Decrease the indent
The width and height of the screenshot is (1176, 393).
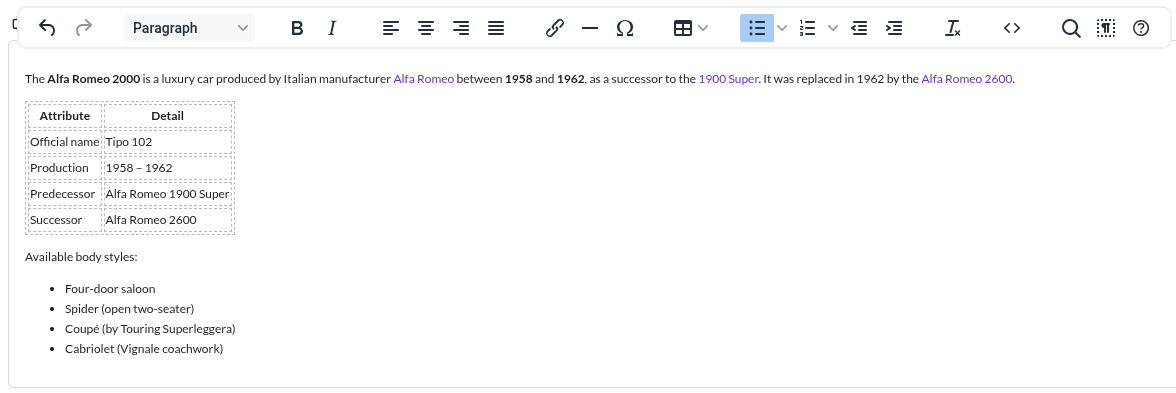(860, 28)
